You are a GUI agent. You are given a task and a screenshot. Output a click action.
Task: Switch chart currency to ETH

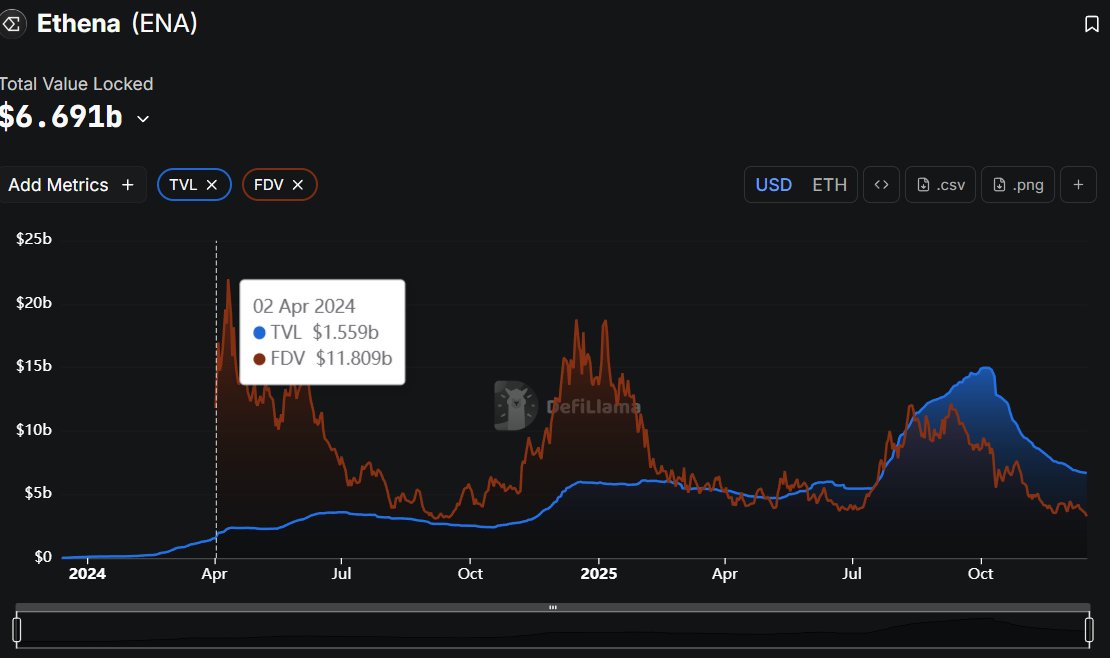click(831, 184)
